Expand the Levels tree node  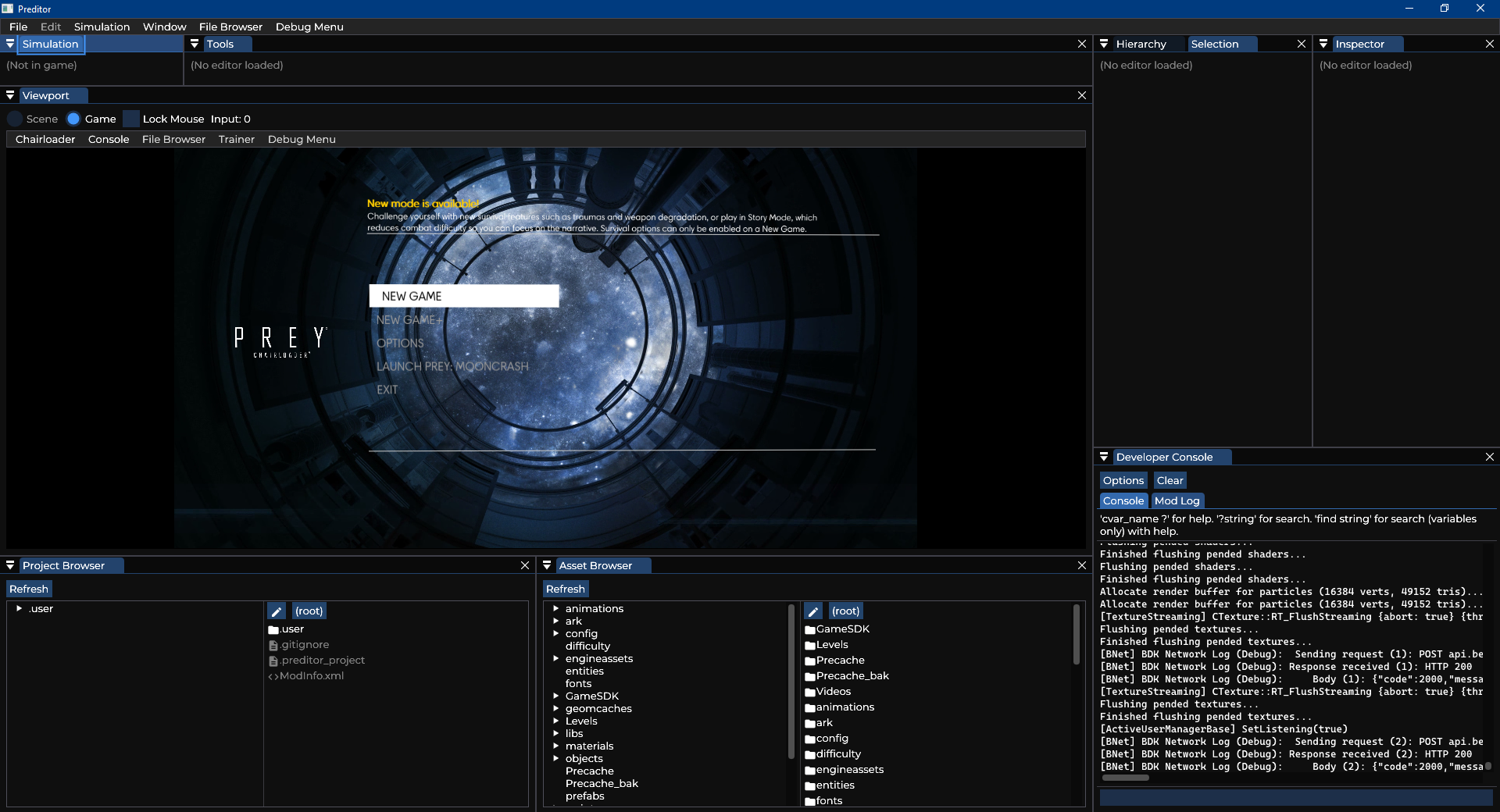click(x=555, y=721)
